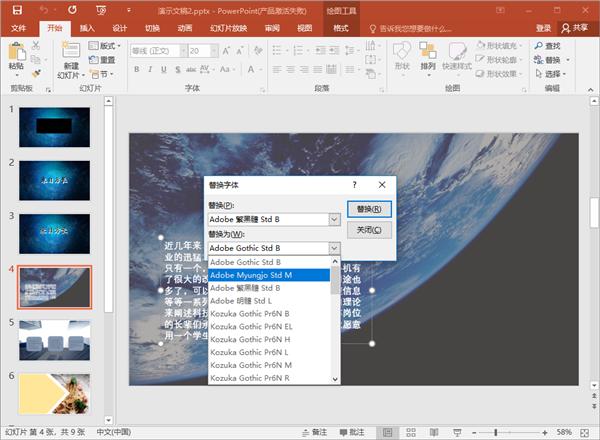Click zoom out minus button
The image size is (600, 440).
(474, 433)
